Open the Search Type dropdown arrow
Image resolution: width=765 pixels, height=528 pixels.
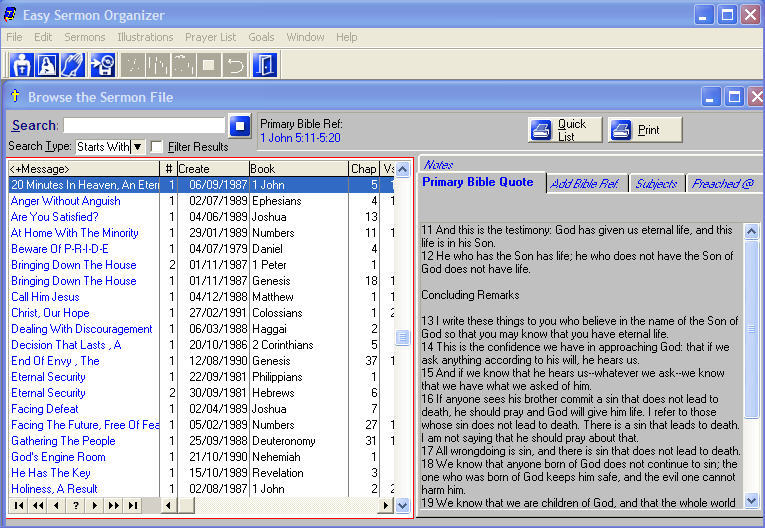[x=138, y=146]
